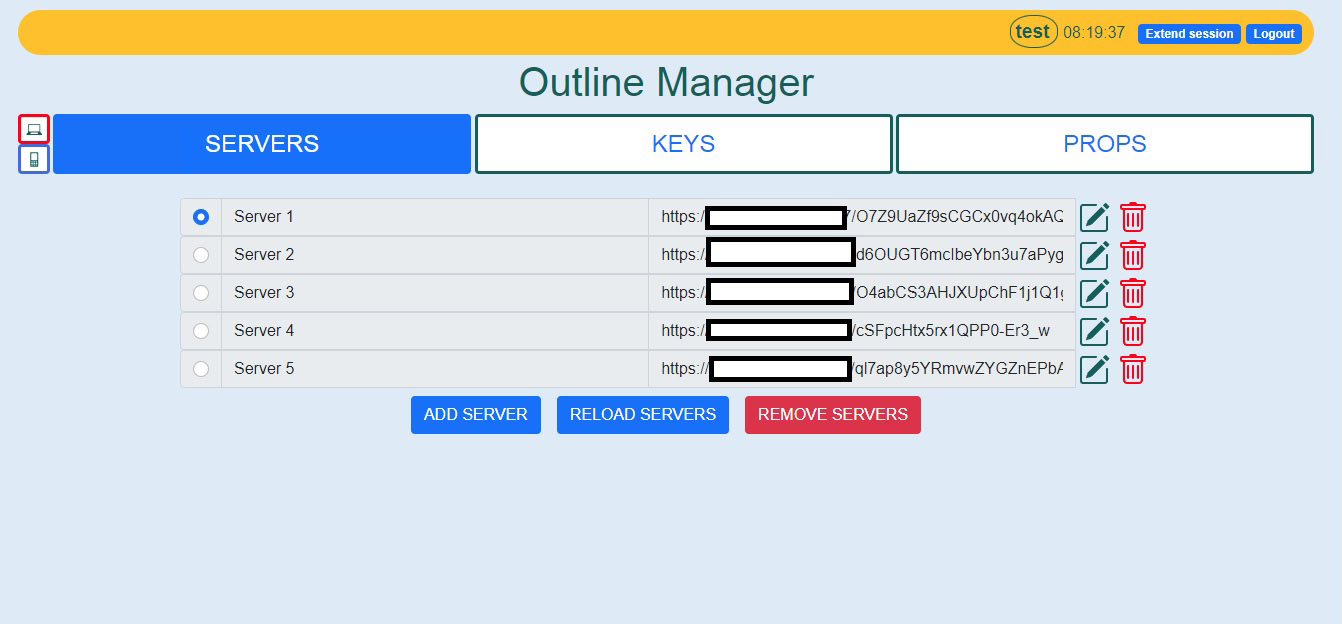The width and height of the screenshot is (1342, 624).
Task: Switch to the KEYS tab
Action: [x=683, y=143]
